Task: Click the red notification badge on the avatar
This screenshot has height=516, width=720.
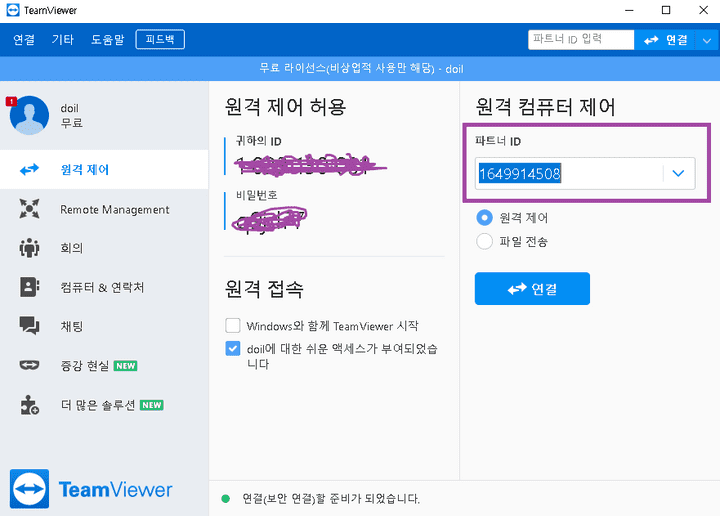Action: coord(11,101)
